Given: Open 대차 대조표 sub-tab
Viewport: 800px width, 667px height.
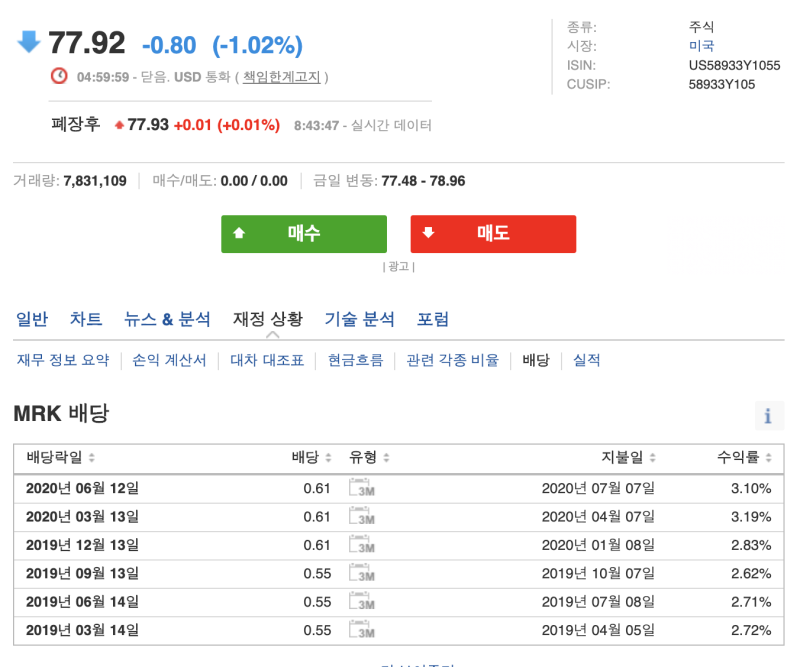Looking at the screenshot, I should pos(267,360).
